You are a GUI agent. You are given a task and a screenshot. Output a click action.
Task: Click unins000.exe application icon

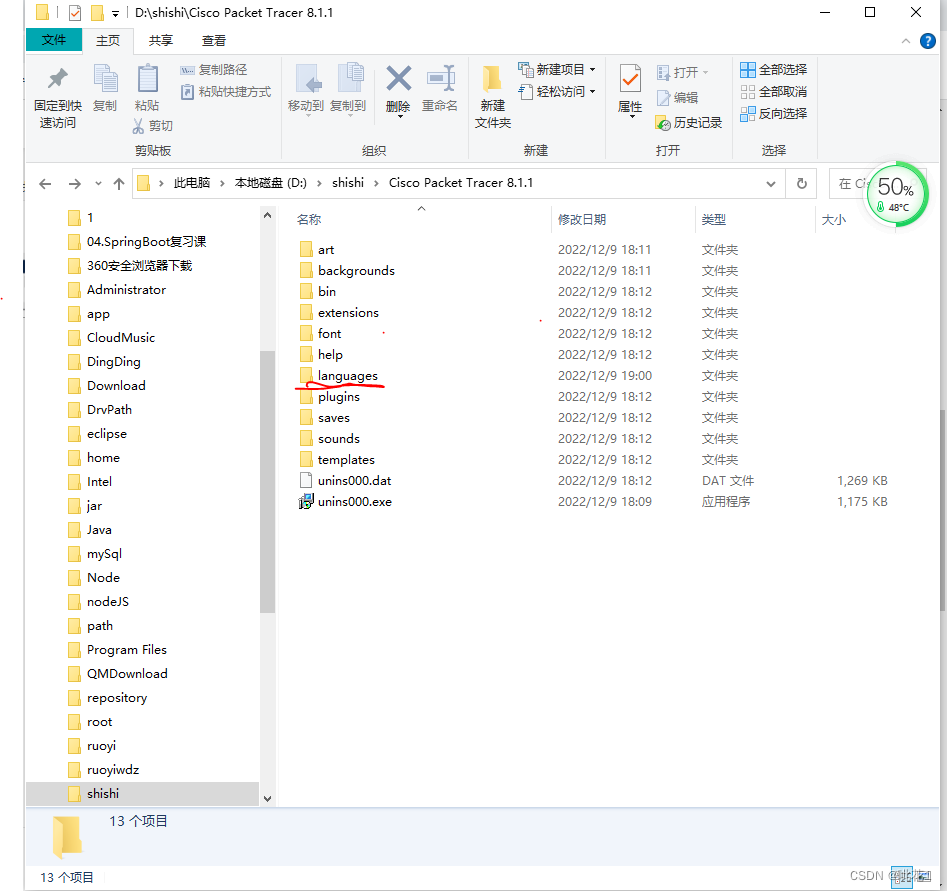(306, 501)
